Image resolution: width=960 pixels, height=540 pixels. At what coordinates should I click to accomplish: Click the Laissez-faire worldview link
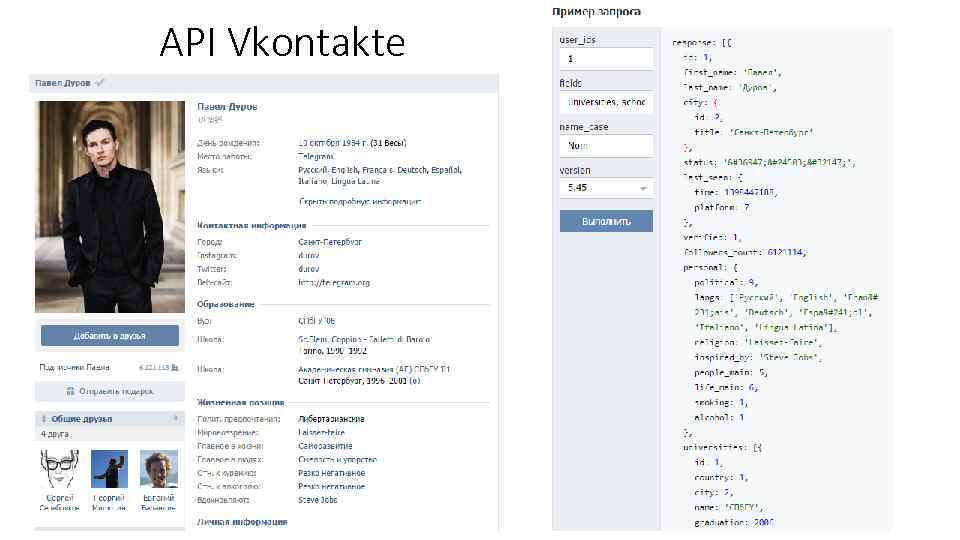coord(321,432)
